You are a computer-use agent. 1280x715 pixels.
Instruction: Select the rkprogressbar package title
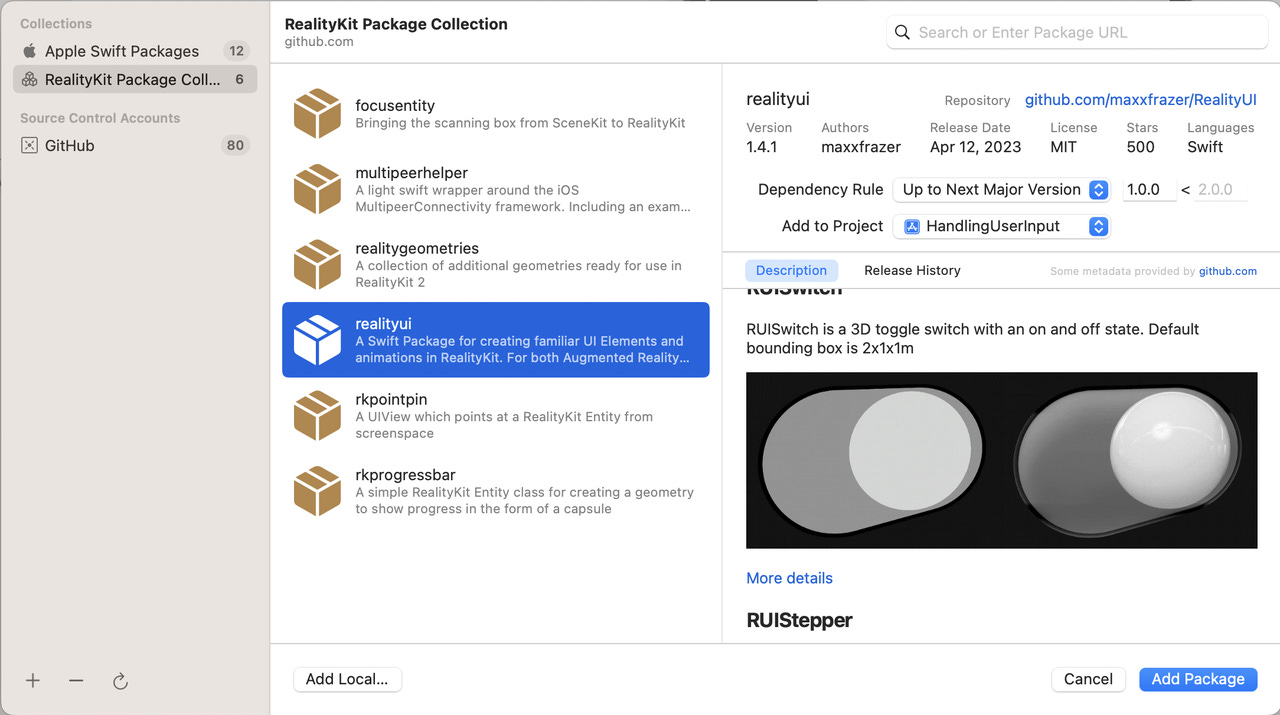[x=405, y=475]
